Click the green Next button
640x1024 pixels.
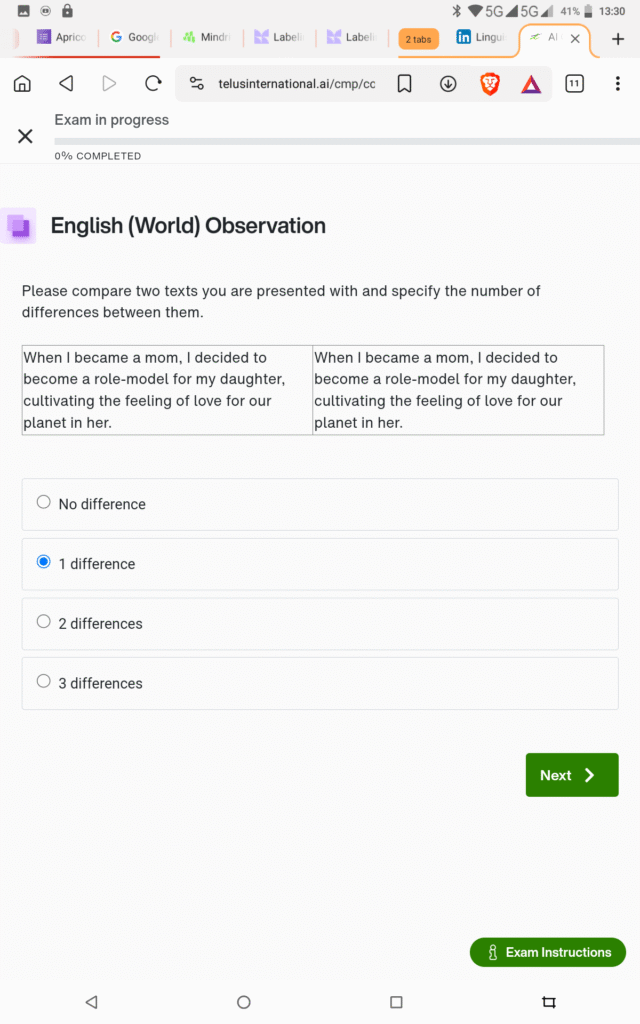click(572, 775)
